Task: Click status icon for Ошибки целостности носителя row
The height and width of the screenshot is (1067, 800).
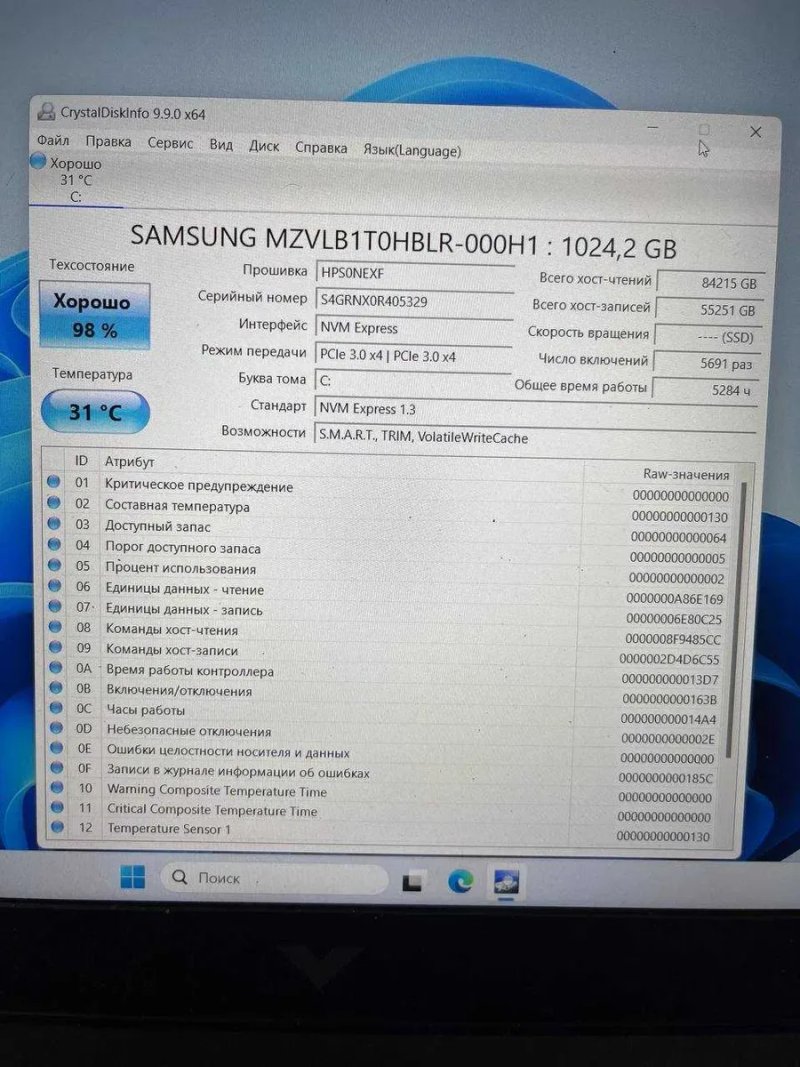Action: tap(57, 747)
